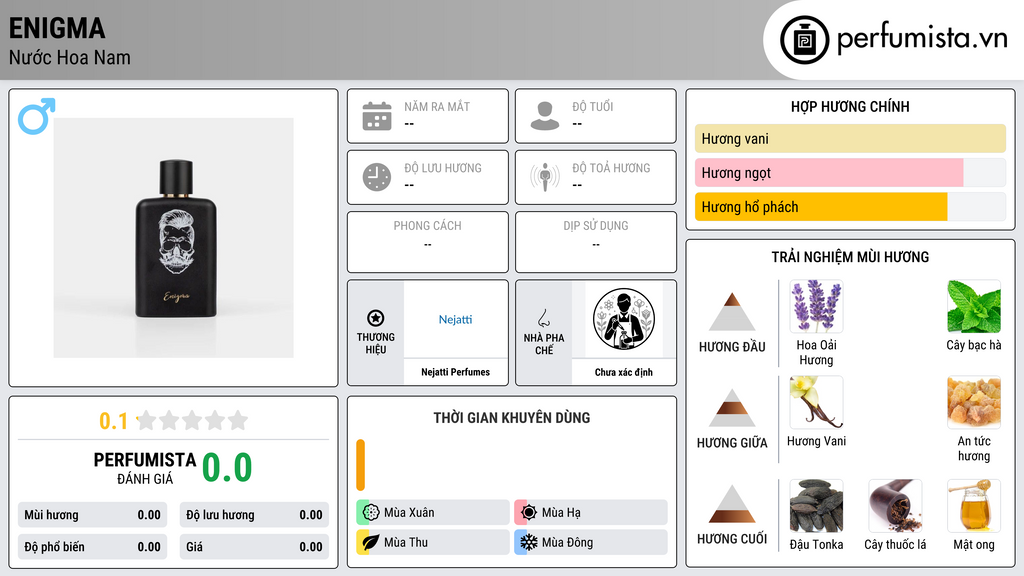Click the Đậu Tonka bean image
Image resolution: width=1024 pixels, height=576 pixels.
tap(816, 506)
